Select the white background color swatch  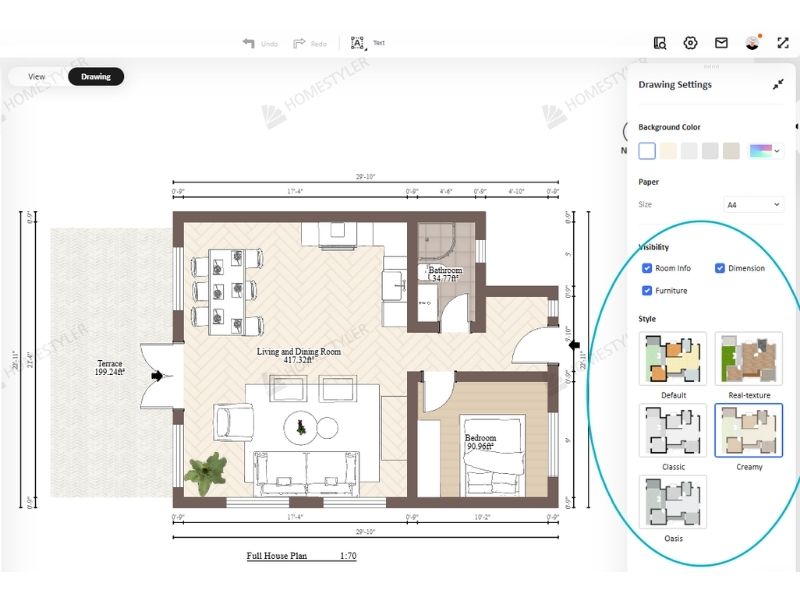(647, 151)
